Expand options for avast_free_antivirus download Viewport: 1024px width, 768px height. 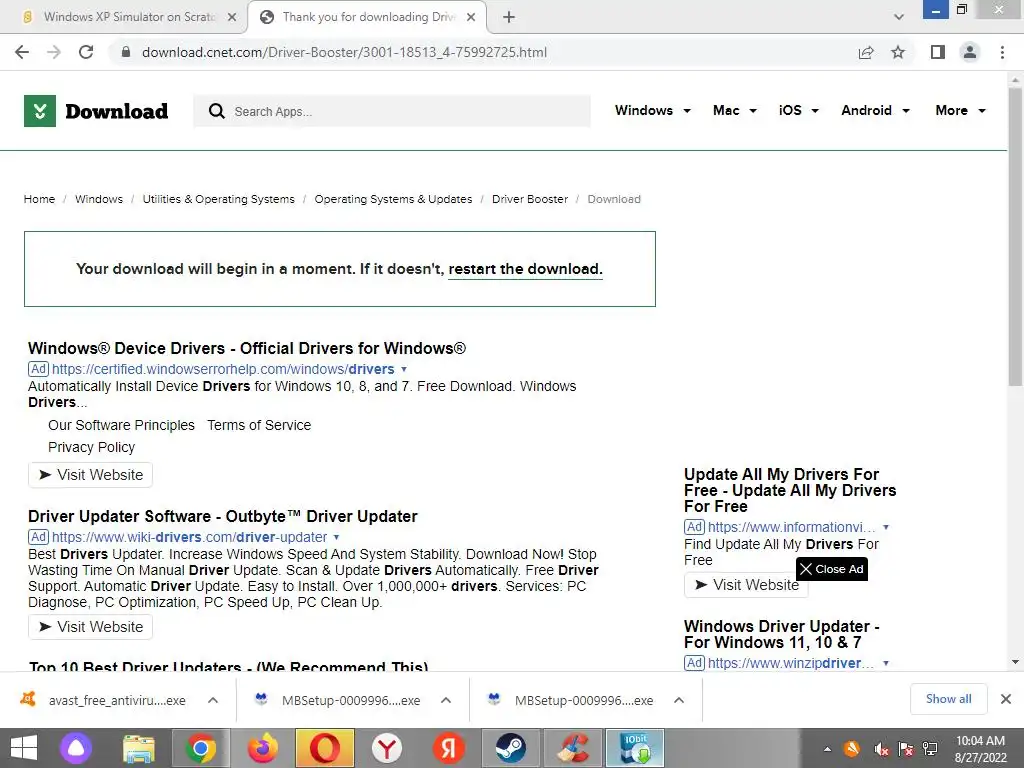[213, 700]
